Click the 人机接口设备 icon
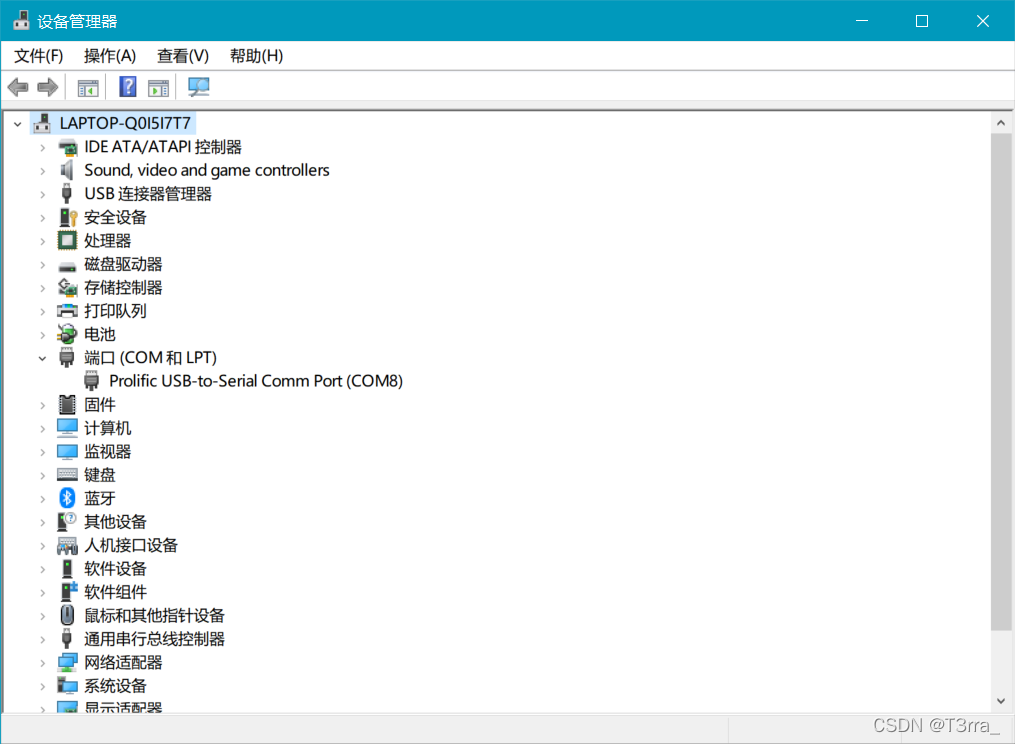The image size is (1015, 744). tap(67, 546)
